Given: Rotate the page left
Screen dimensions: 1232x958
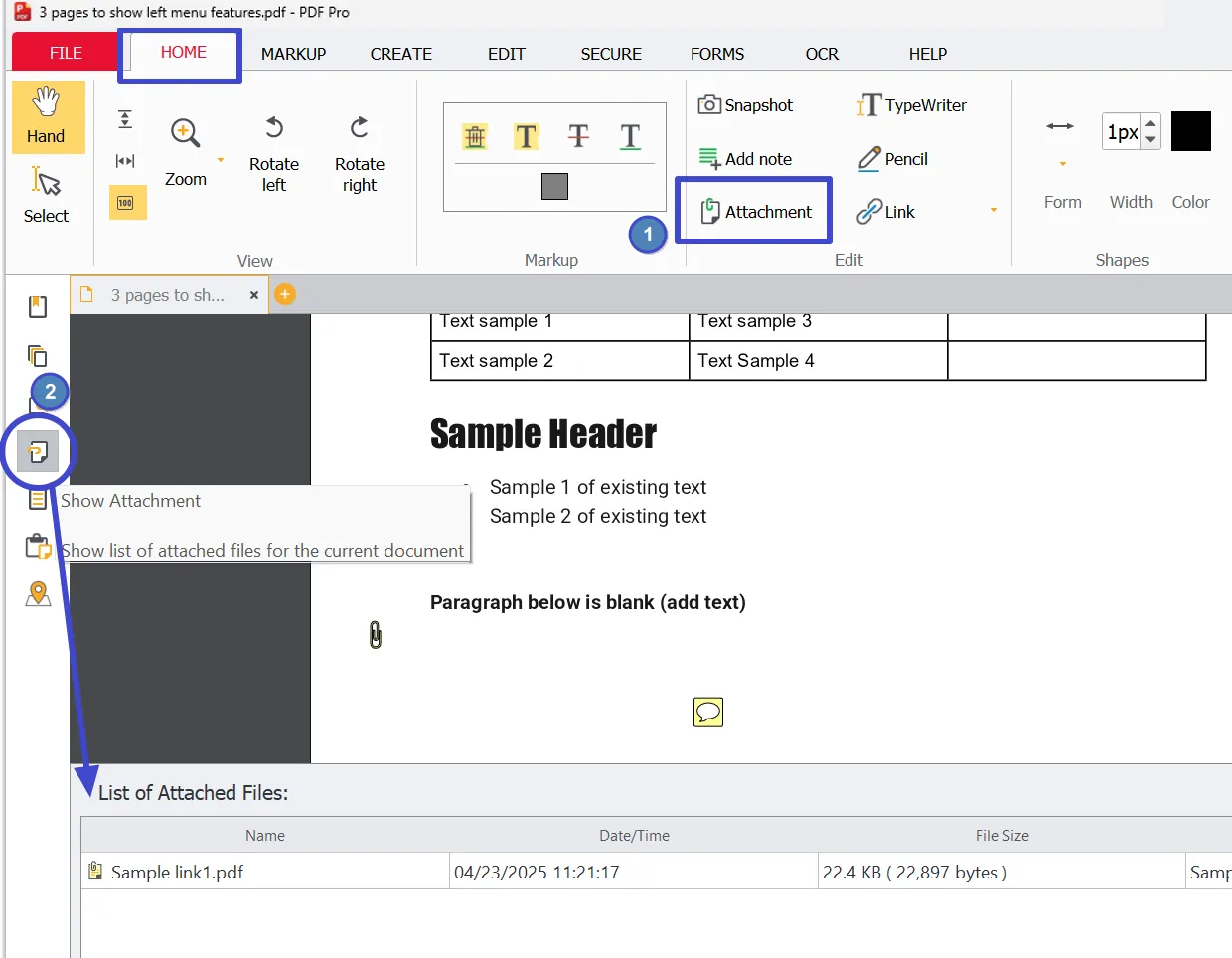Looking at the screenshot, I should point(274,154).
